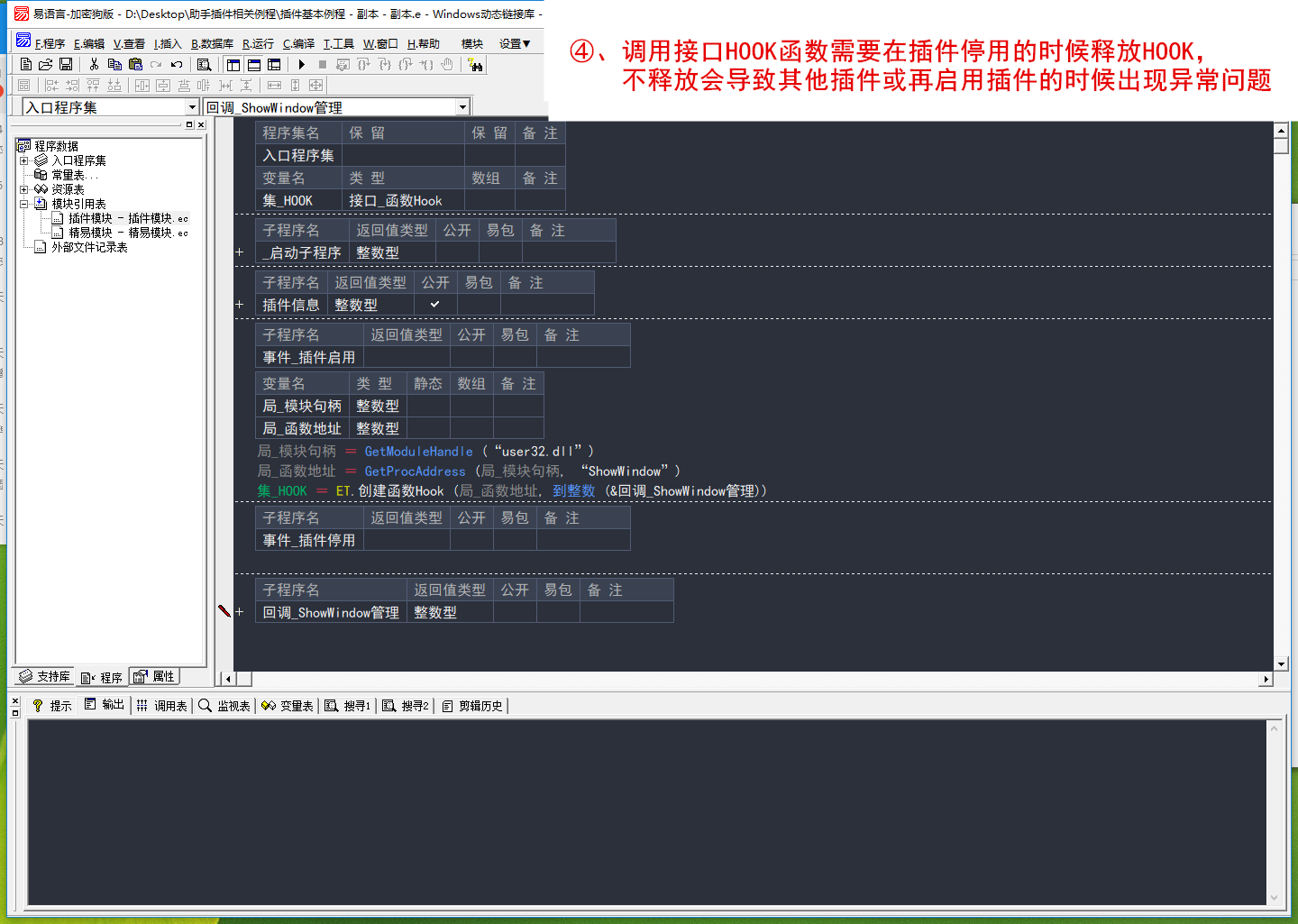Click the Undo arrow icon
1298x924 pixels.
(x=177, y=64)
